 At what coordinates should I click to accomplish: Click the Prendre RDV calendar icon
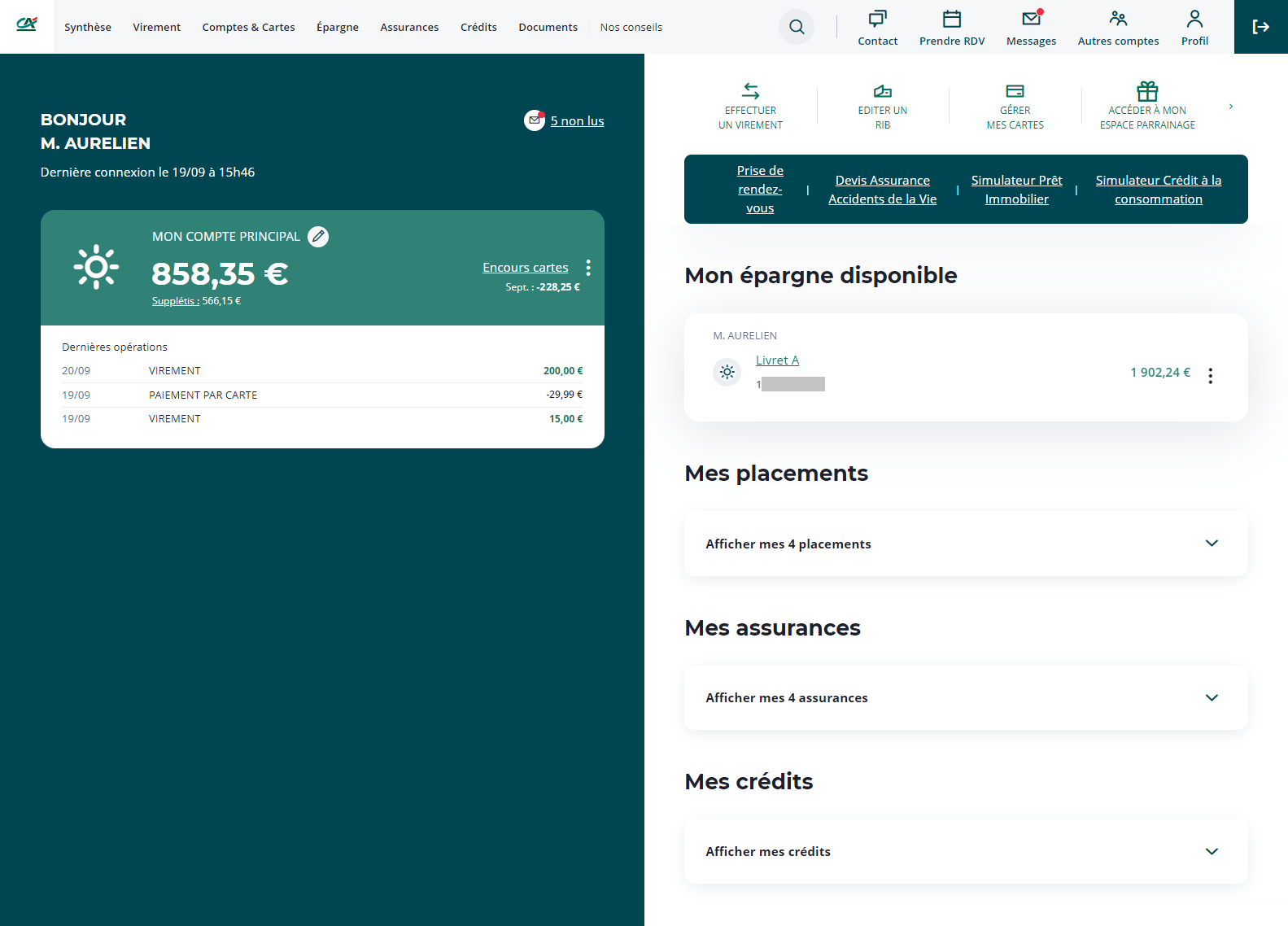click(x=951, y=19)
